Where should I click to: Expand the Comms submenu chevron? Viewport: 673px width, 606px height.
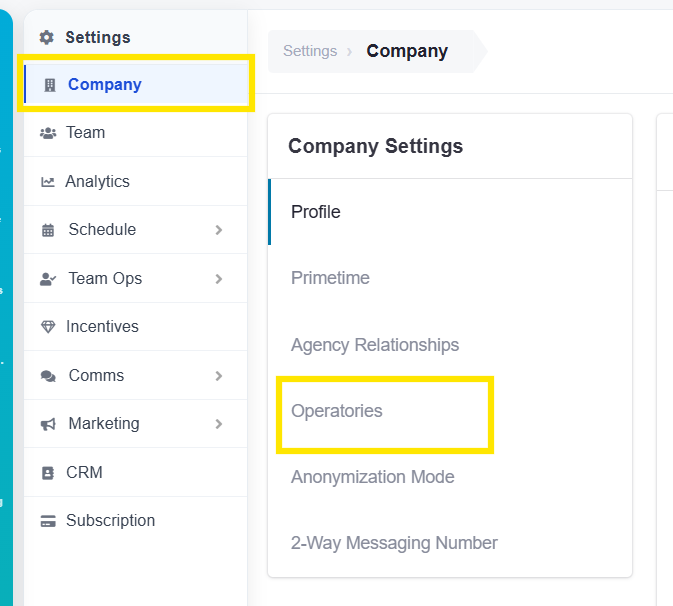click(219, 376)
